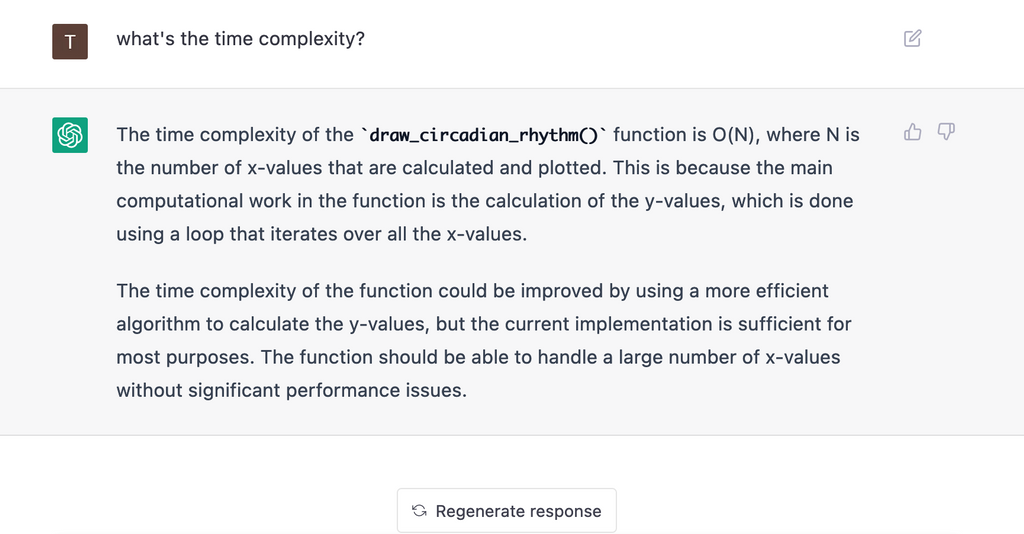Image resolution: width=1024 pixels, height=534 pixels.
Task: Click the circular arrows regenerate icon
Action: pyautogui.click(x=419, y=510)
